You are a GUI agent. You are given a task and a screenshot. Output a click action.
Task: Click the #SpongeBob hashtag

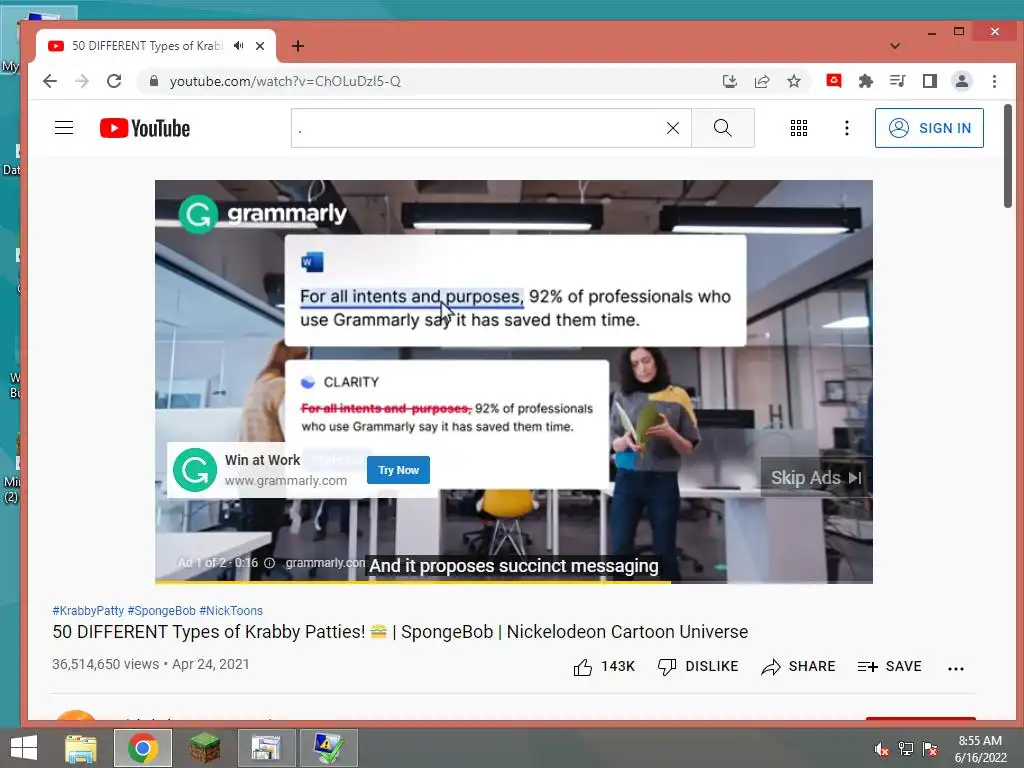[161, 611]
